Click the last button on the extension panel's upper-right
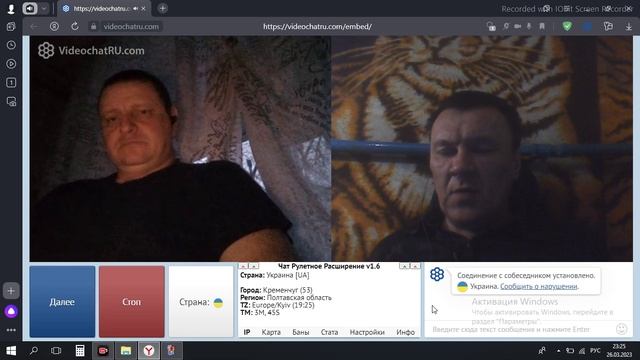Screen dimensions: 640x360 click(x=415, y=266)
